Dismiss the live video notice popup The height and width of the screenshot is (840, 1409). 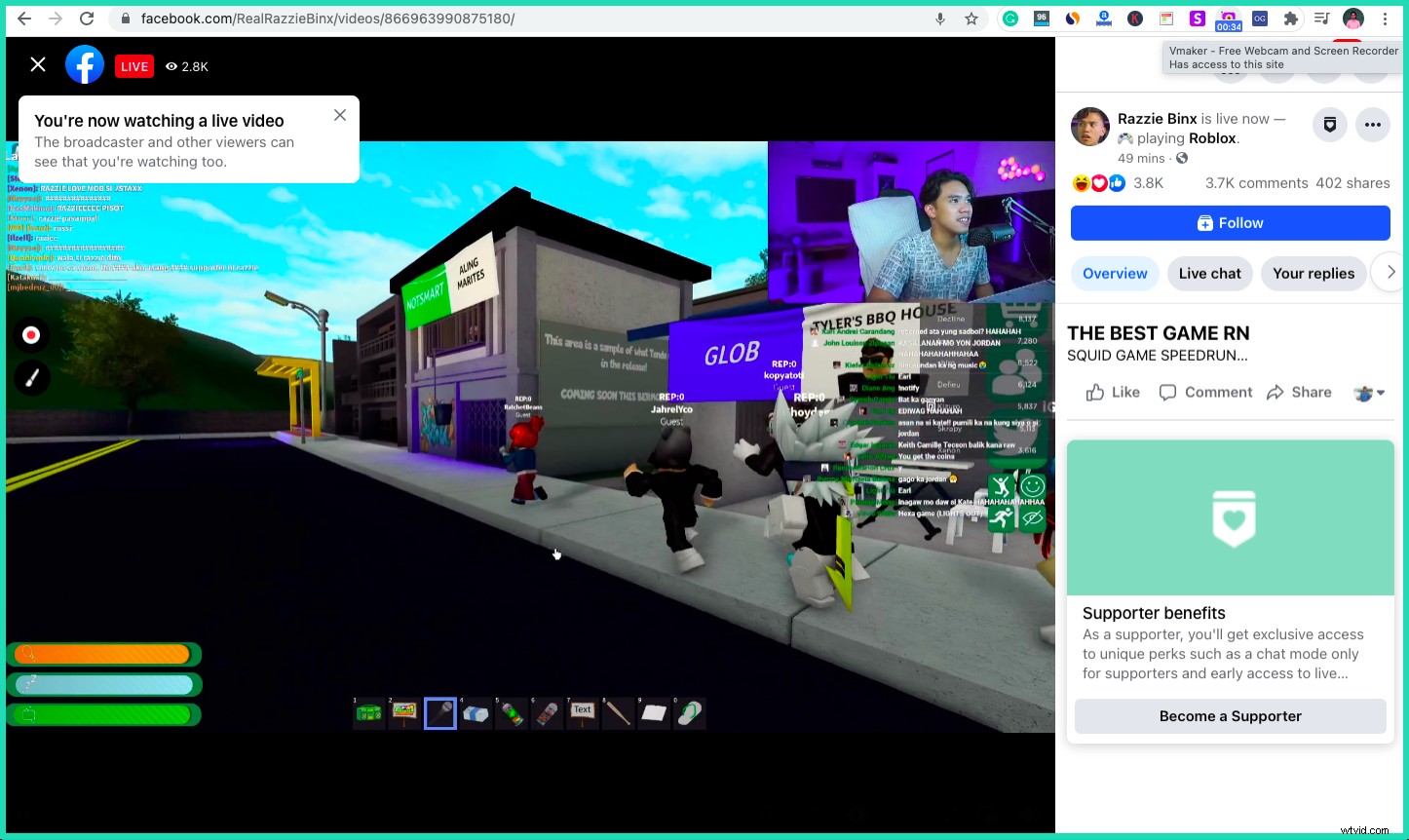(x=340, y=115)
